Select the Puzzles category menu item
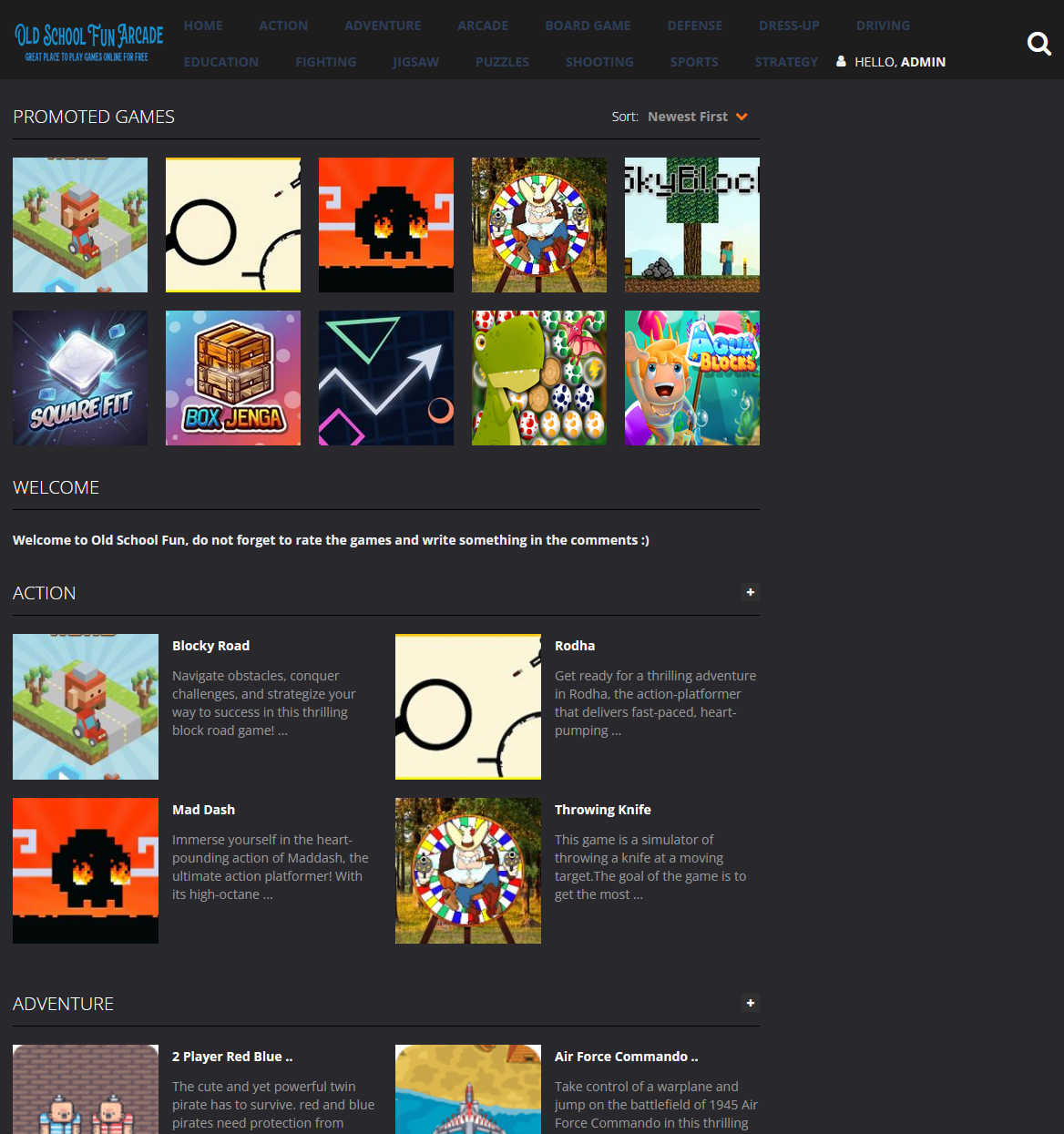Image resolution: width=1064 pixels, height=1134 pixels. coord(502,62)
